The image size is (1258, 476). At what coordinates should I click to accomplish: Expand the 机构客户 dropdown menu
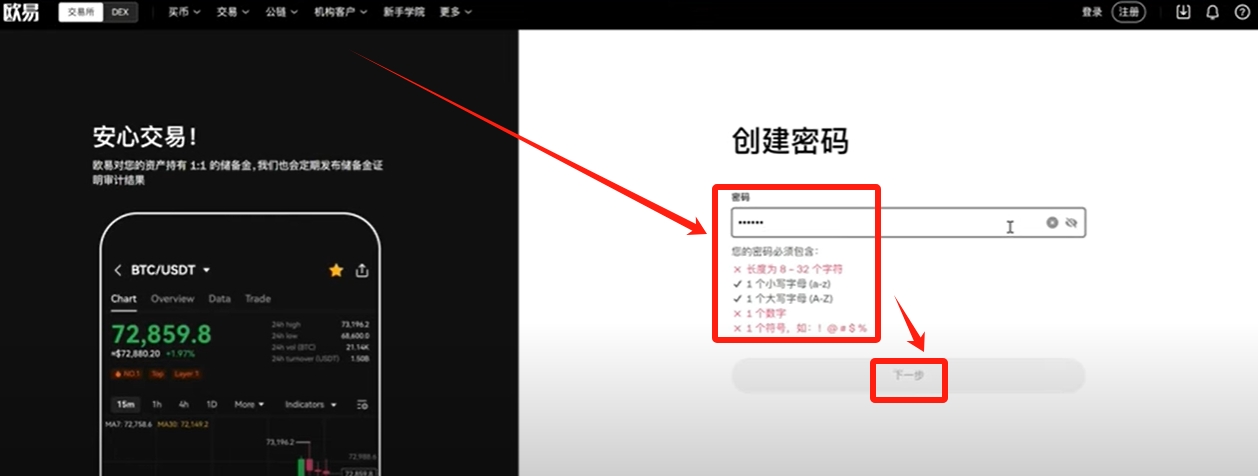click(340, 12)
